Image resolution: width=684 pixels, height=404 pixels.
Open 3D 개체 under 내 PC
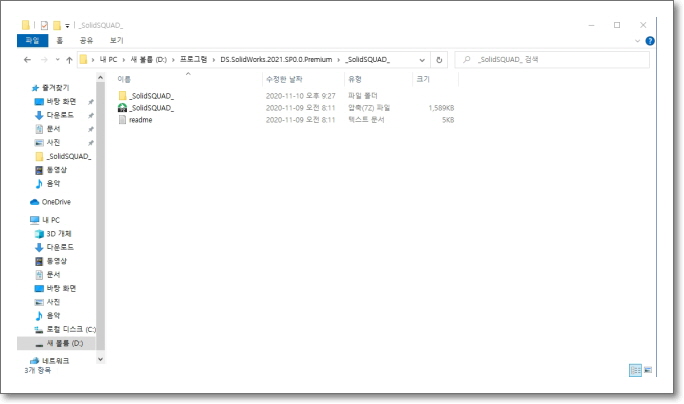53,234
